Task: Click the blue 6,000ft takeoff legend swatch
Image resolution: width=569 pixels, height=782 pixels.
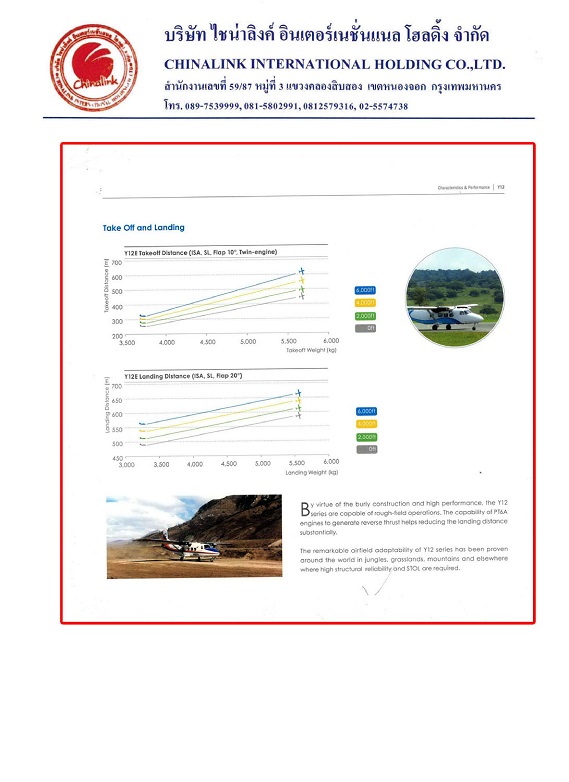Action: point(365,290)
